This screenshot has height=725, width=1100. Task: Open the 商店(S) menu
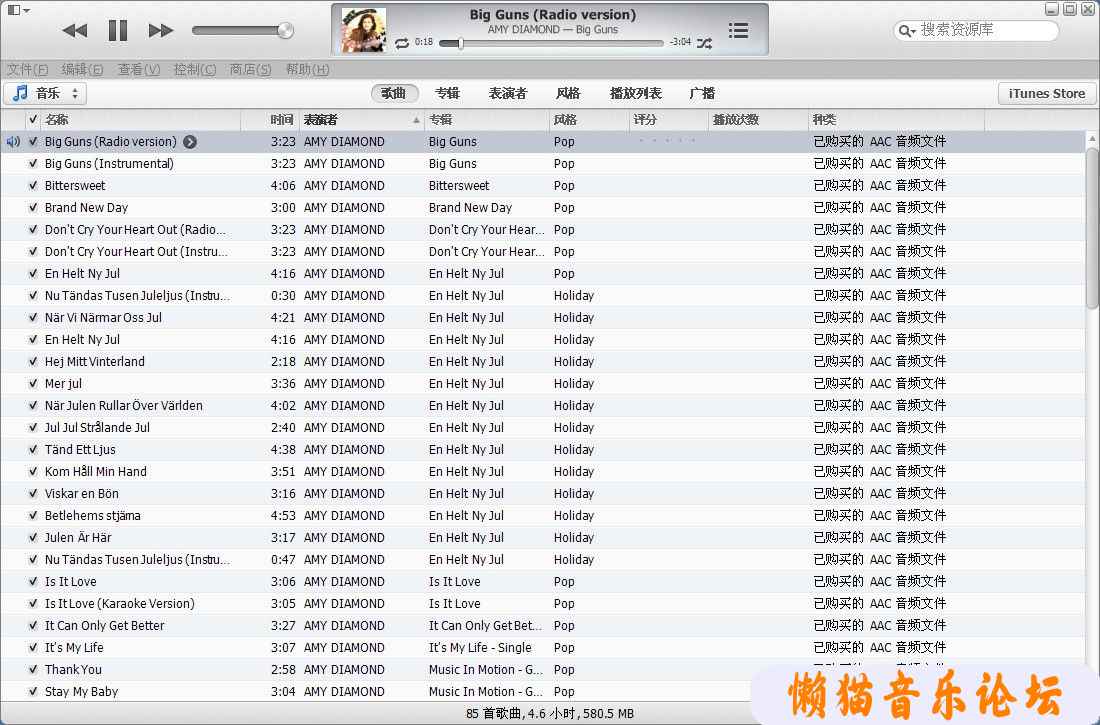[x=250, y=69]
